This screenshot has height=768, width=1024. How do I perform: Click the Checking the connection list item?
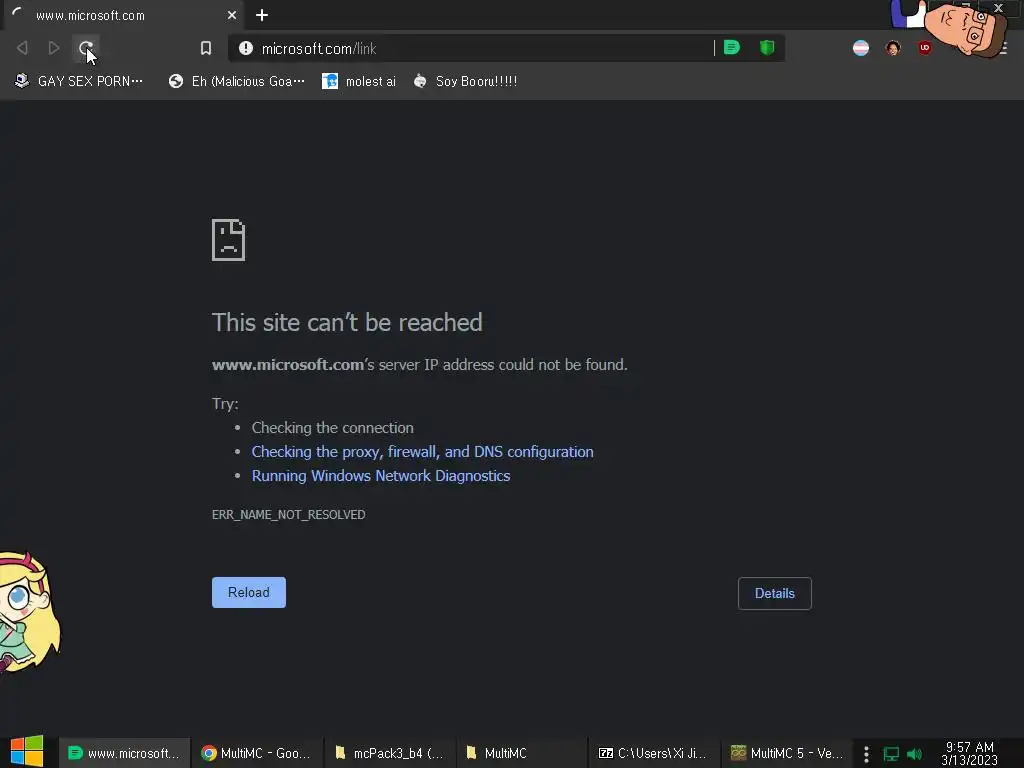point(332,428)
